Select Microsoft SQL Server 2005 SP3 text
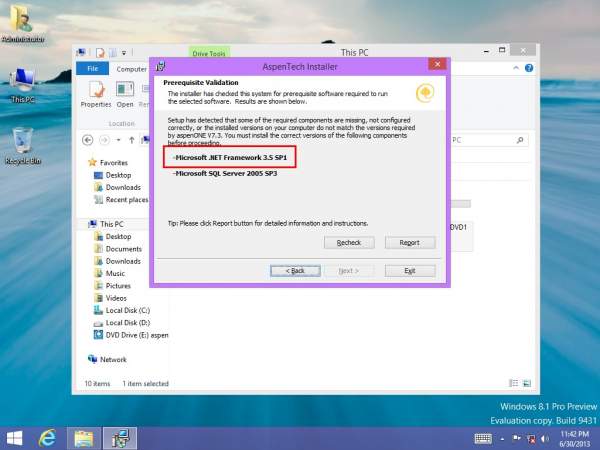Image resolution: width=600 pixels, height=450 pixels. click(226, 173)
